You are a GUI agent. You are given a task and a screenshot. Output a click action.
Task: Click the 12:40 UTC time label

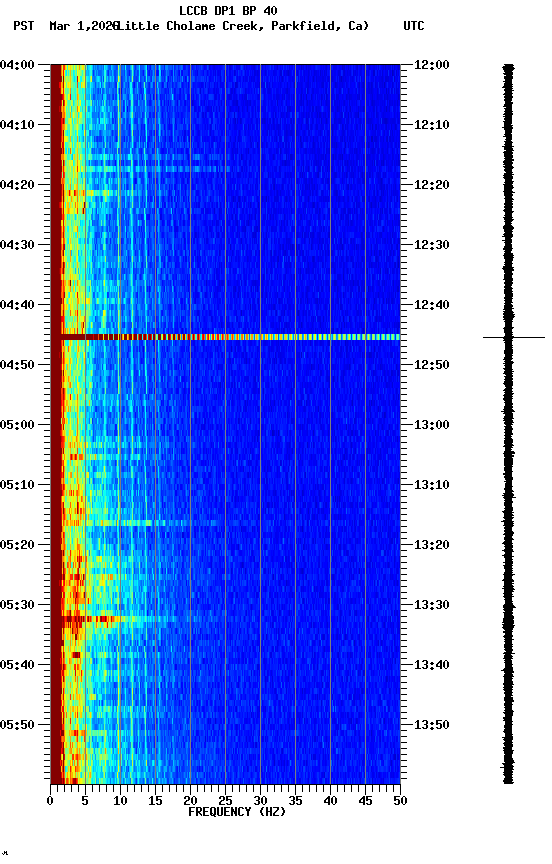(x=432, y=305)
